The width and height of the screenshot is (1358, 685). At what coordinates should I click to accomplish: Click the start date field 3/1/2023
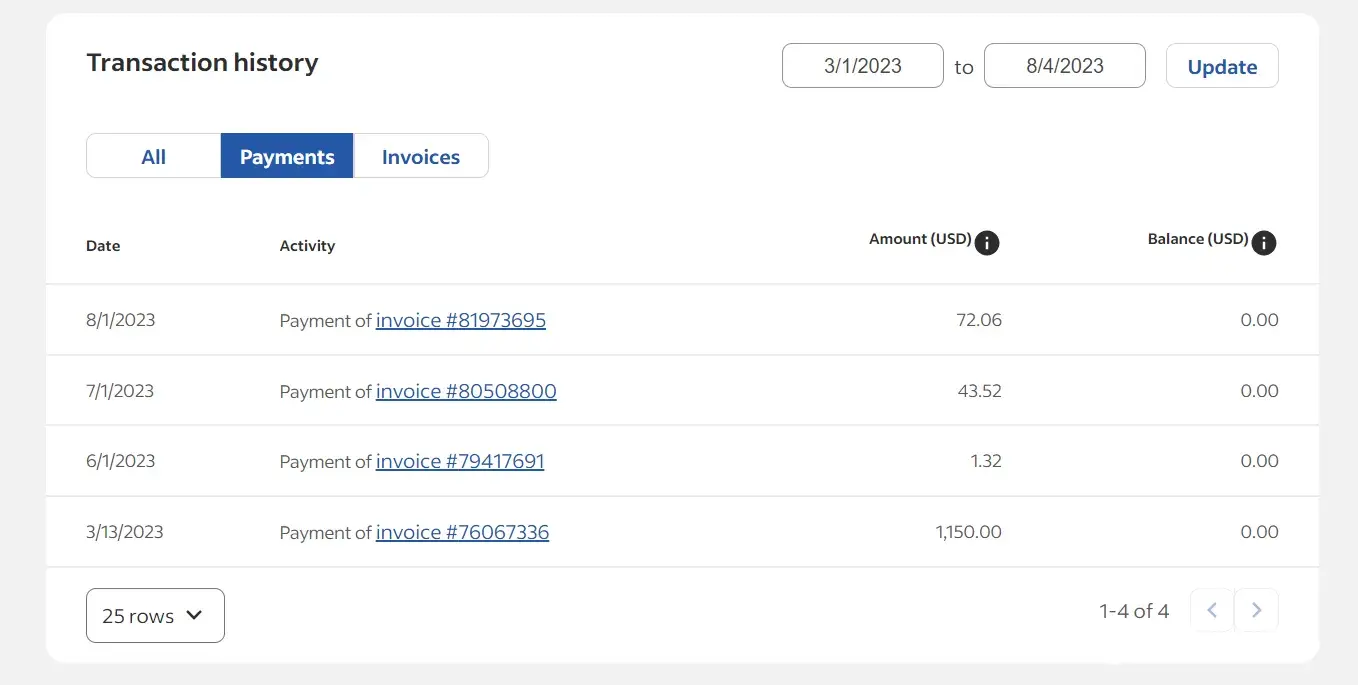[x=862, y=66]
